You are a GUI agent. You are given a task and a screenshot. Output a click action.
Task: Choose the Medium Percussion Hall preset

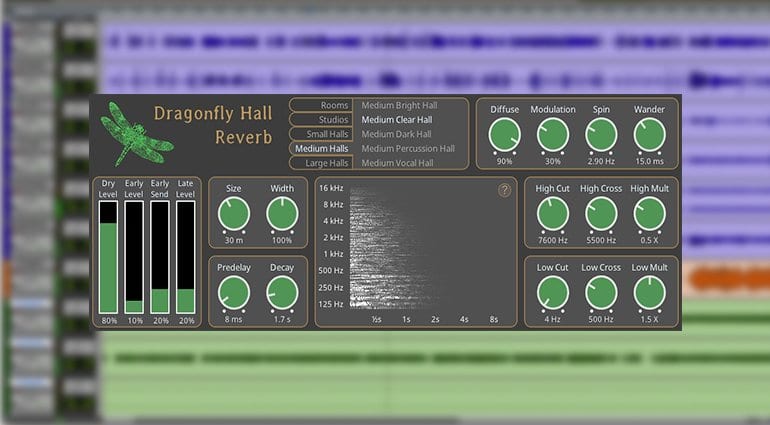408,148
